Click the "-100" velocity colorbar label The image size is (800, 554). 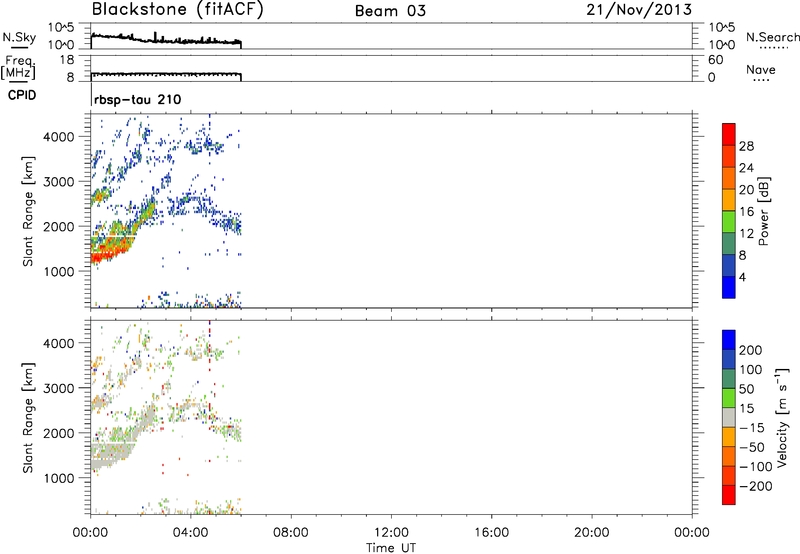pyautogui.click(x=755, y=467)
